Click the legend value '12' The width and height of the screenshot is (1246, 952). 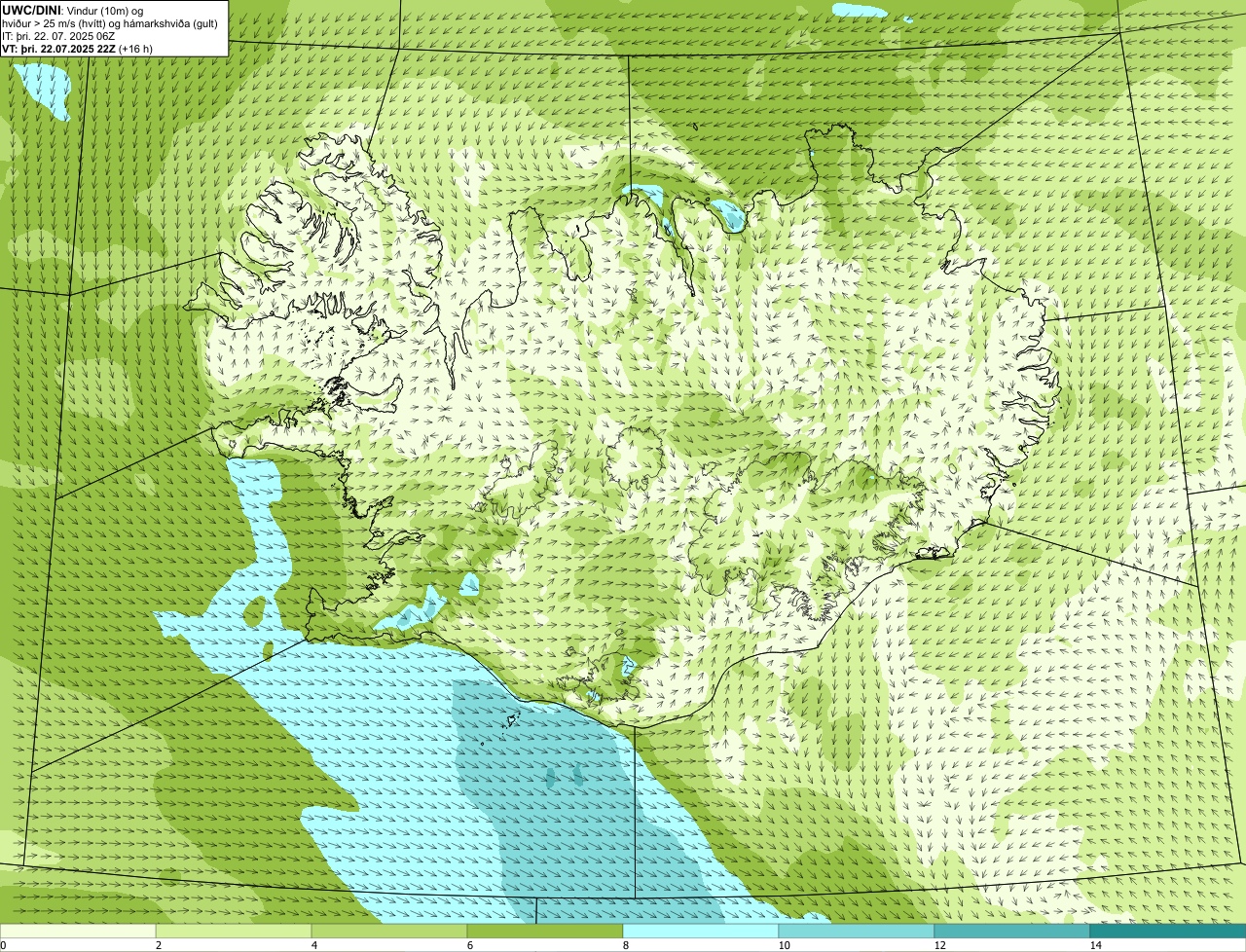(x=939, y=945)
